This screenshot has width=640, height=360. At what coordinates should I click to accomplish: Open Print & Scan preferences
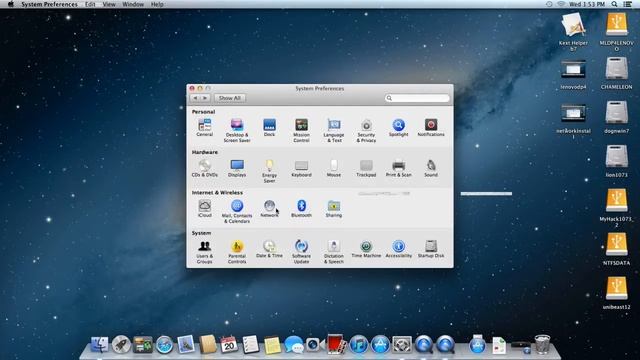click(x=398, y=168)
